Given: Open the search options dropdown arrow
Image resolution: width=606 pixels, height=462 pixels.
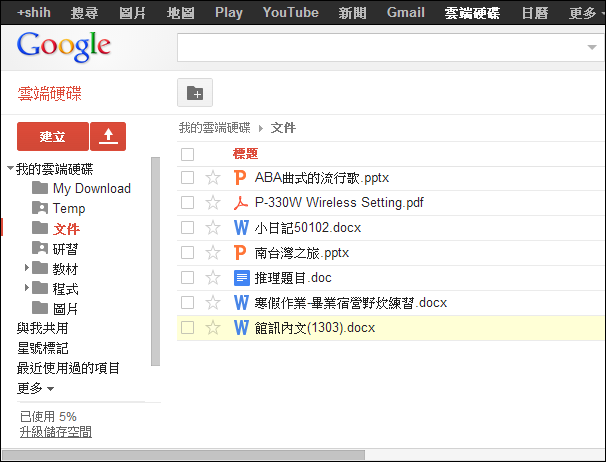Looking at the screenshot, I should (x=592, y=47).
